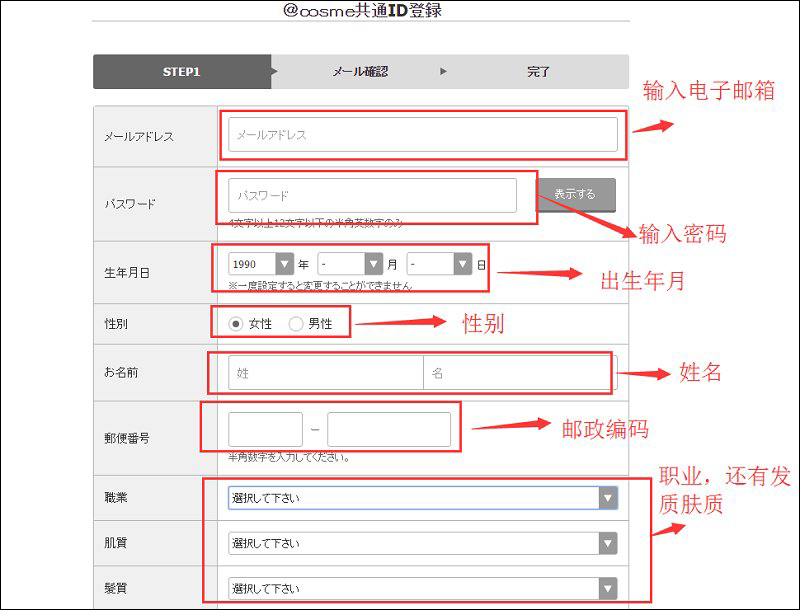800x610 pixels.
Task: Click the 姓 last name field
Action: (326, 373)
